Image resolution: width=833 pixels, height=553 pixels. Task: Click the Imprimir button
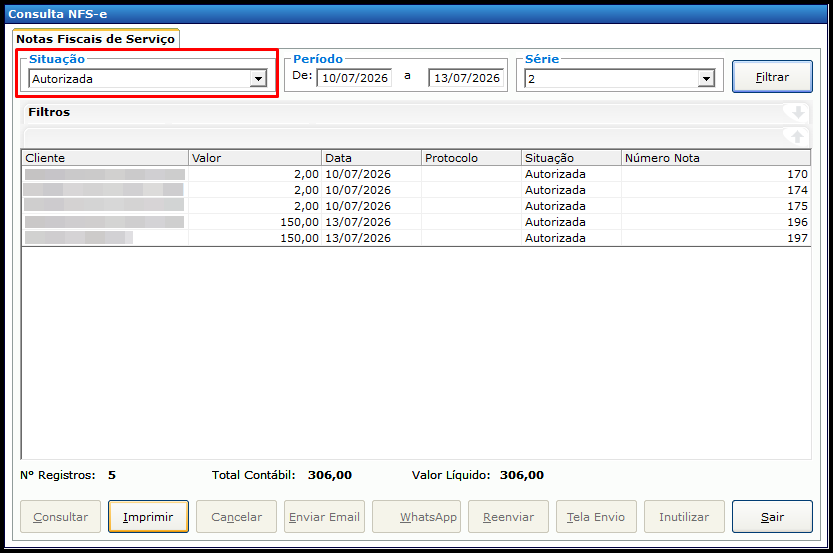click(x=148, y=516)
